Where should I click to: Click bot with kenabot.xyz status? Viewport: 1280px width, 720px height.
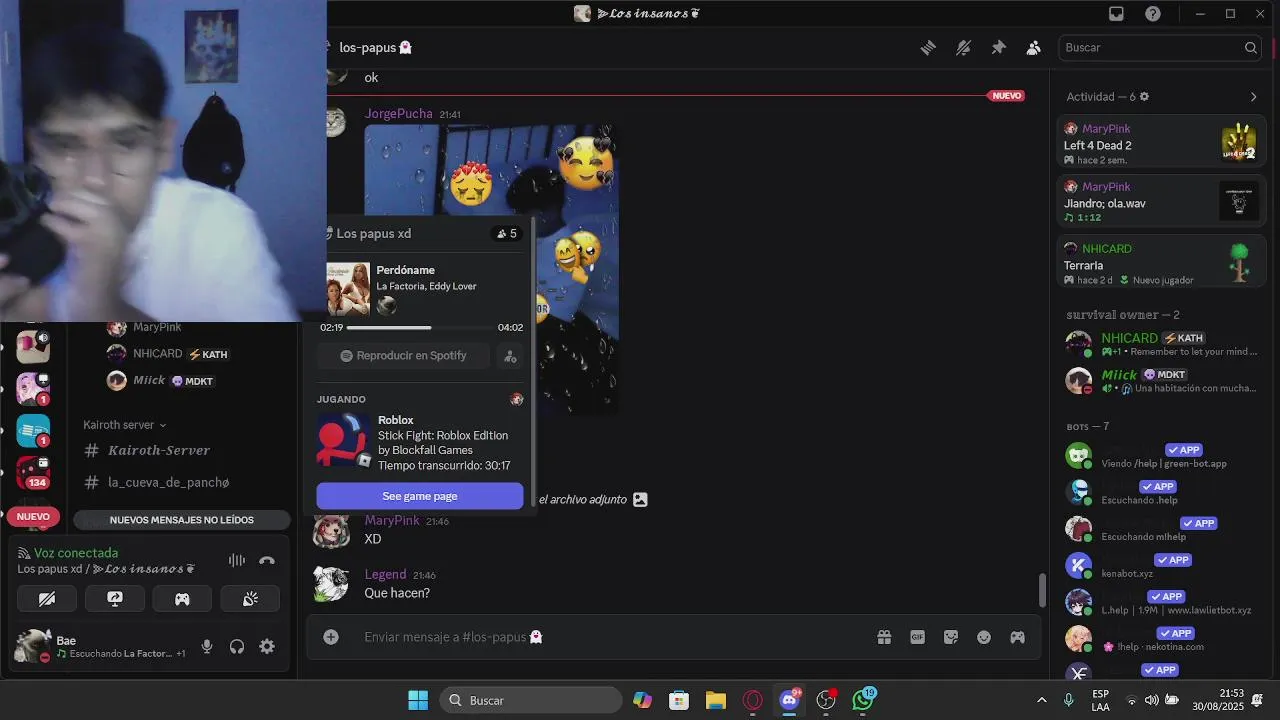click(1161, 566)
